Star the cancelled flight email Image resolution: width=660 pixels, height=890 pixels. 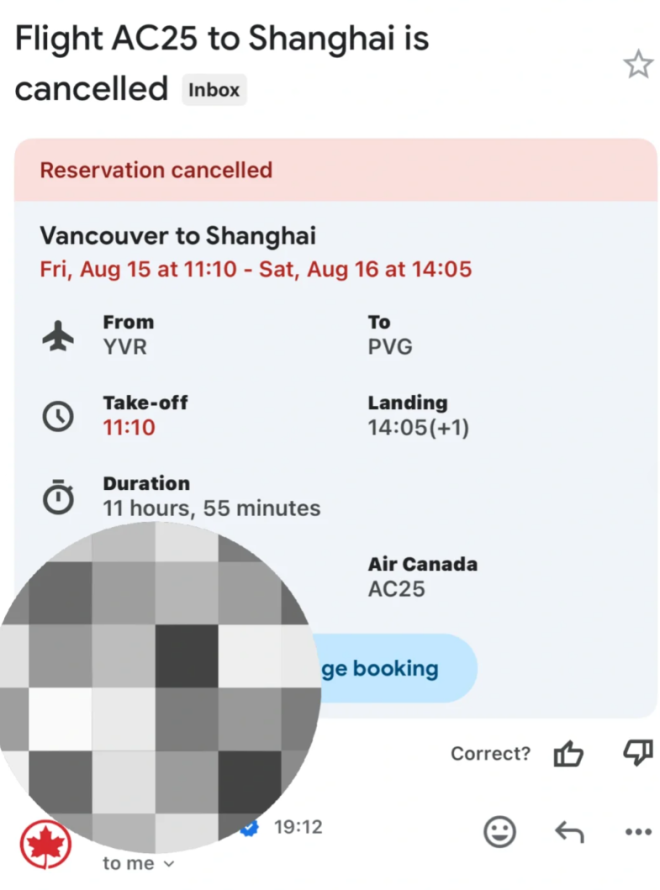click(637, 66)
